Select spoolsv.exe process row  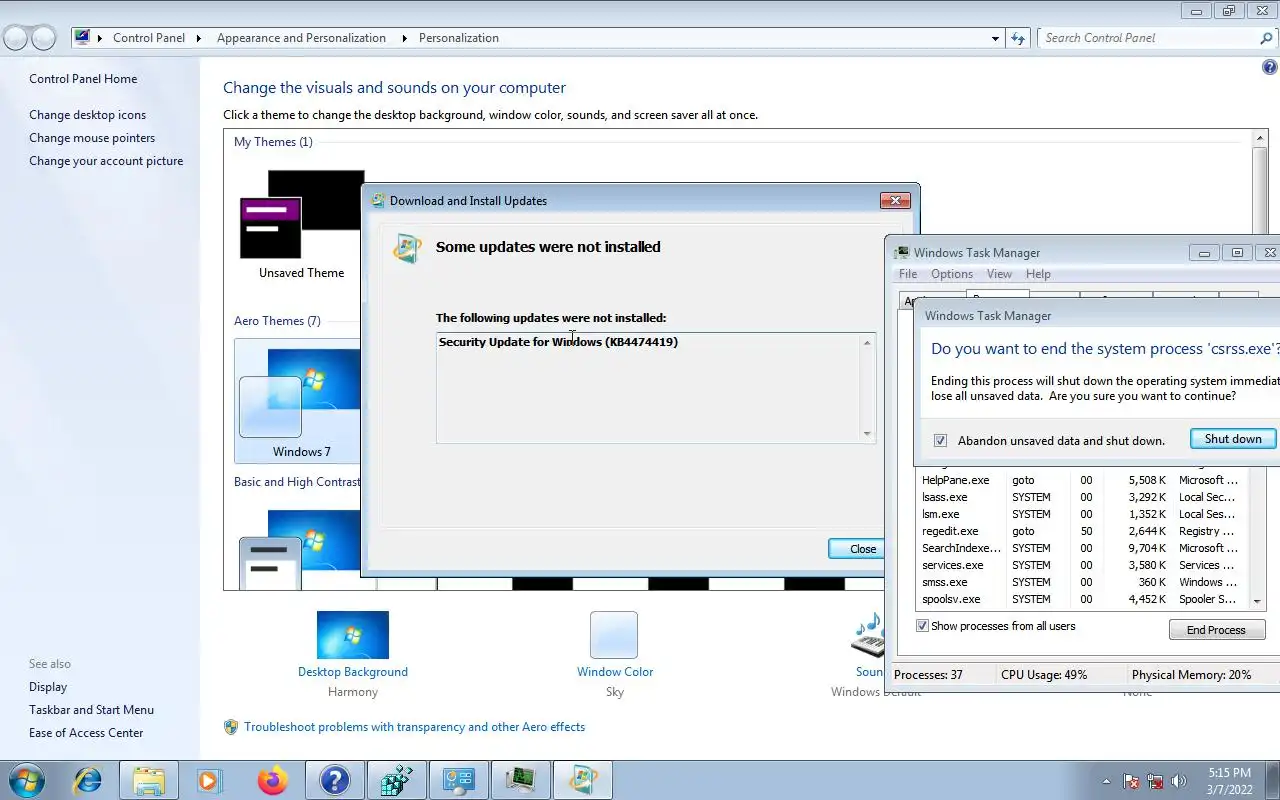pos(1083,599)
